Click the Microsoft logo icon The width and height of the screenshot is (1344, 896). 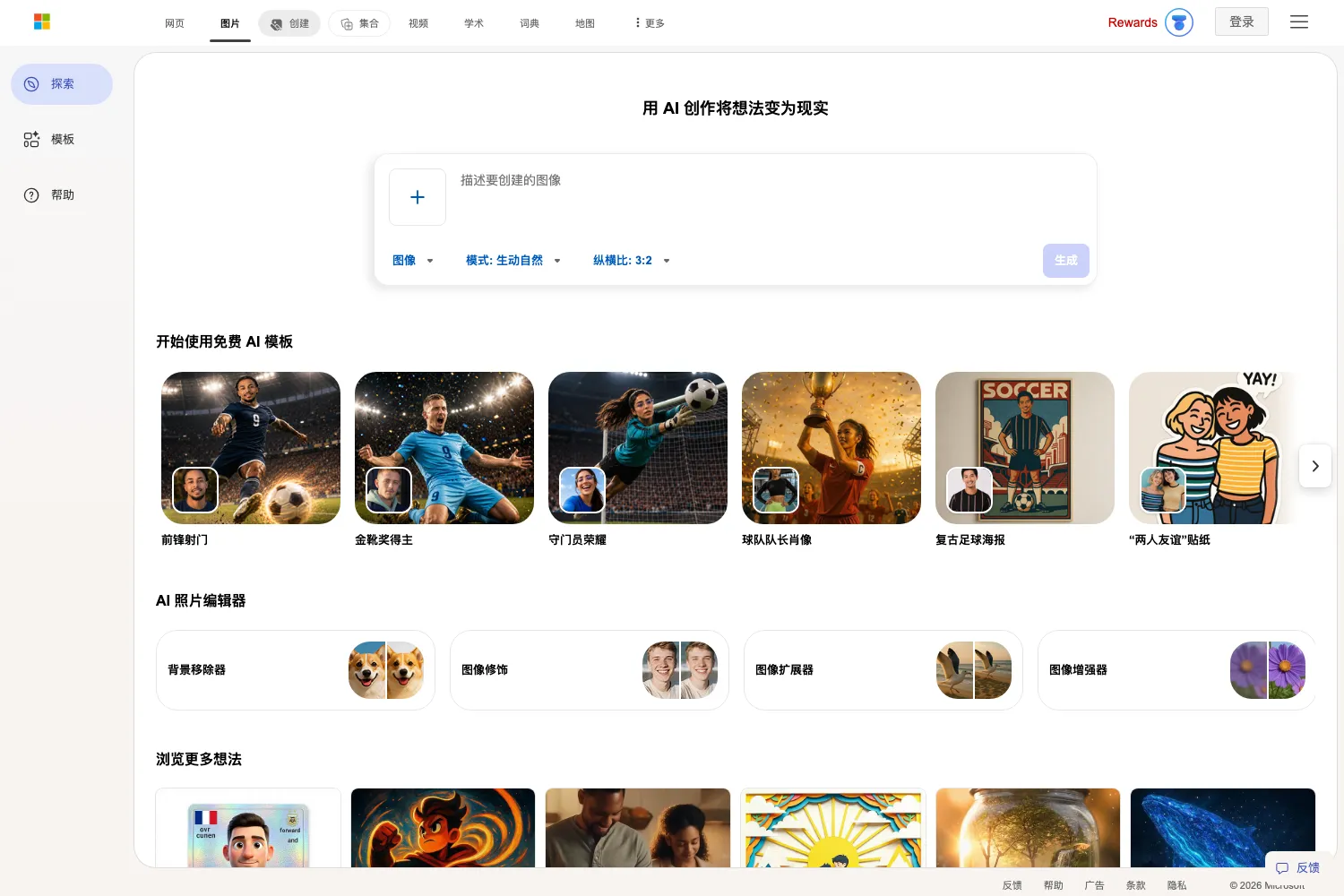(x=42, y=22)
